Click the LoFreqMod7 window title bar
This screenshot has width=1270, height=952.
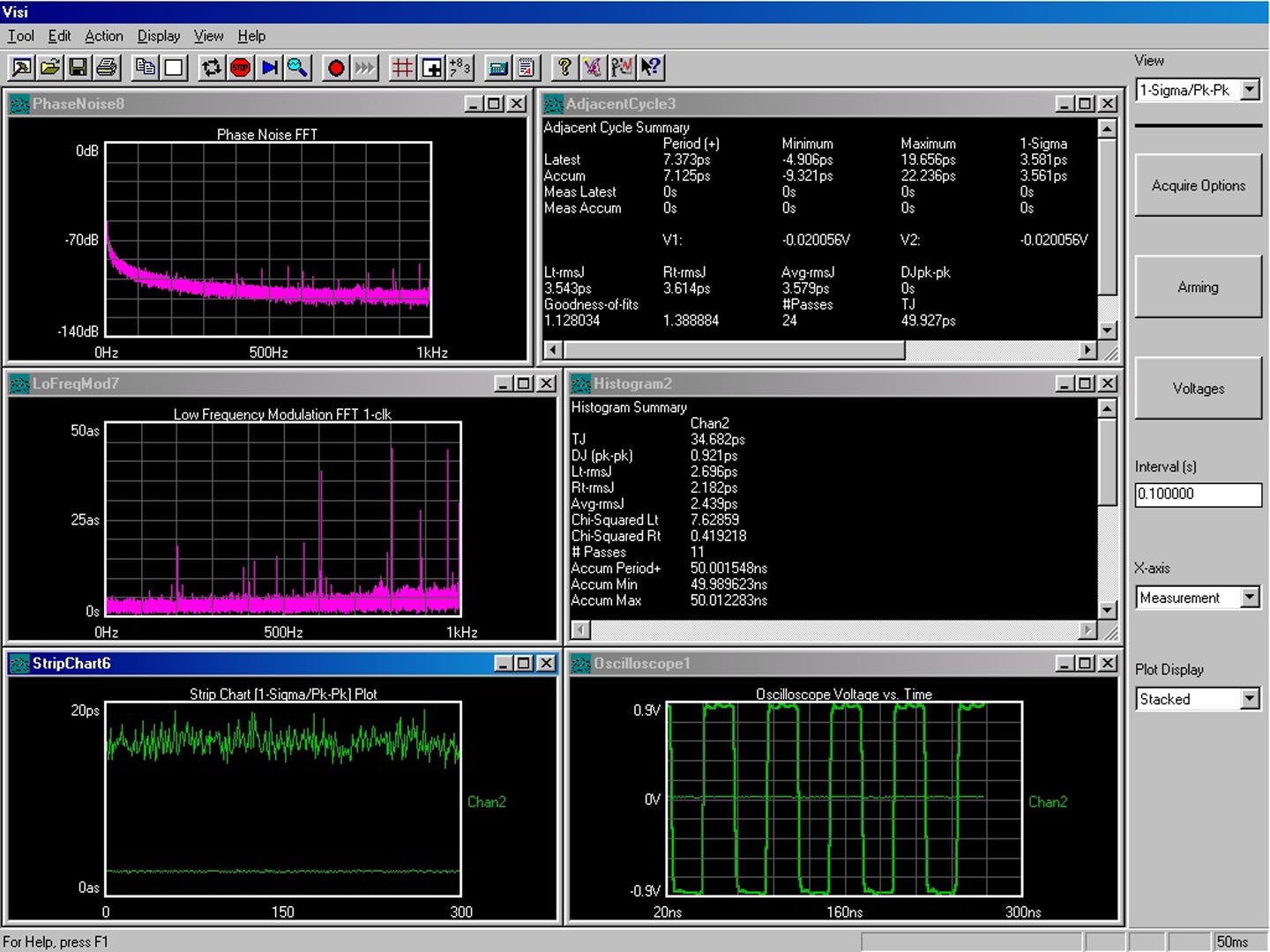coord(282,383)
